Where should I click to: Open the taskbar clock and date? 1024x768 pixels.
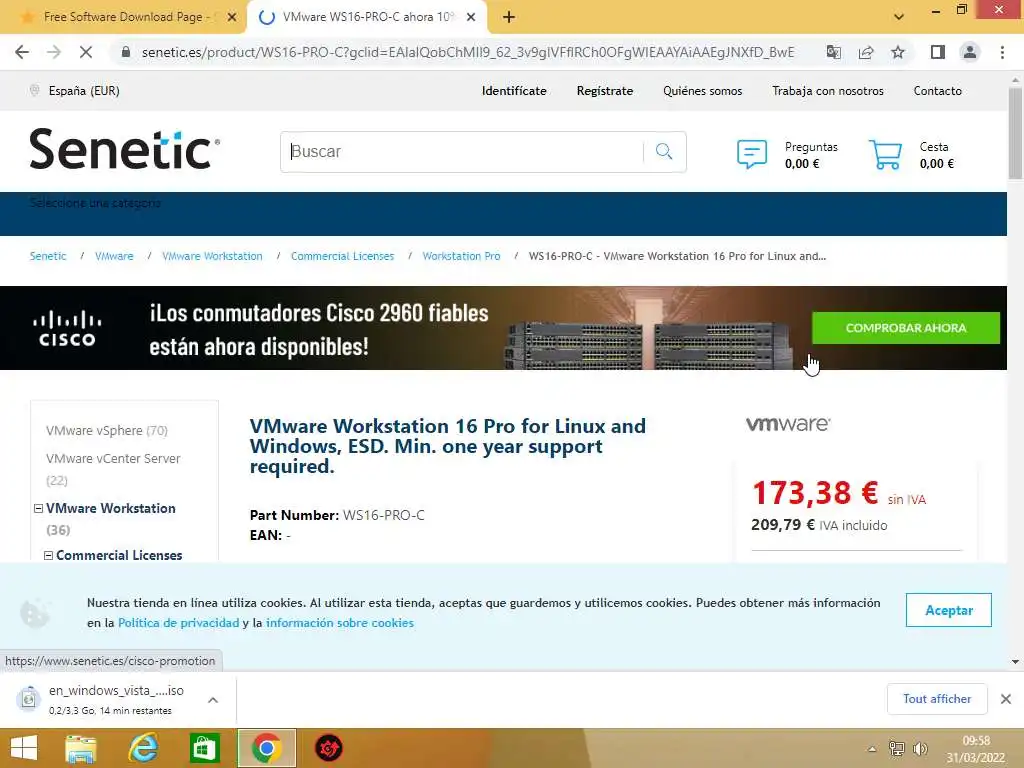click(976, 749)
